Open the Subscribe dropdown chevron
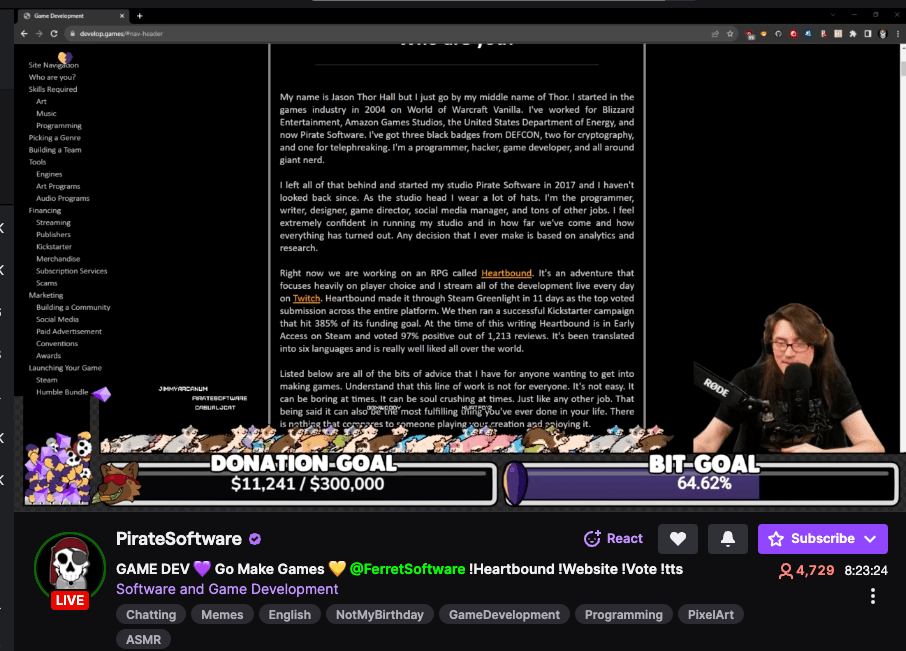This screenshot has height=651, width=906. 871,539
